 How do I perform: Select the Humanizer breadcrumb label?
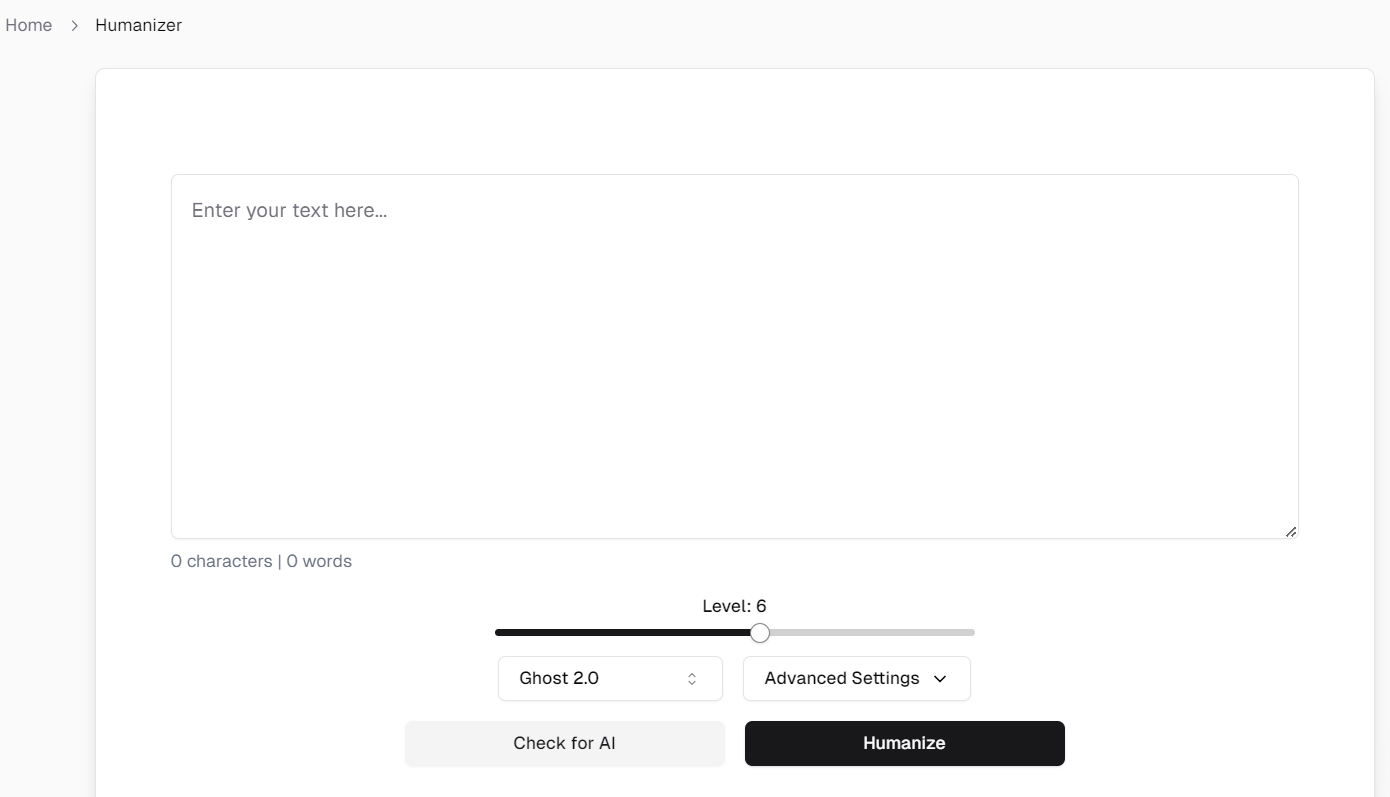click(x=138, y=24)
